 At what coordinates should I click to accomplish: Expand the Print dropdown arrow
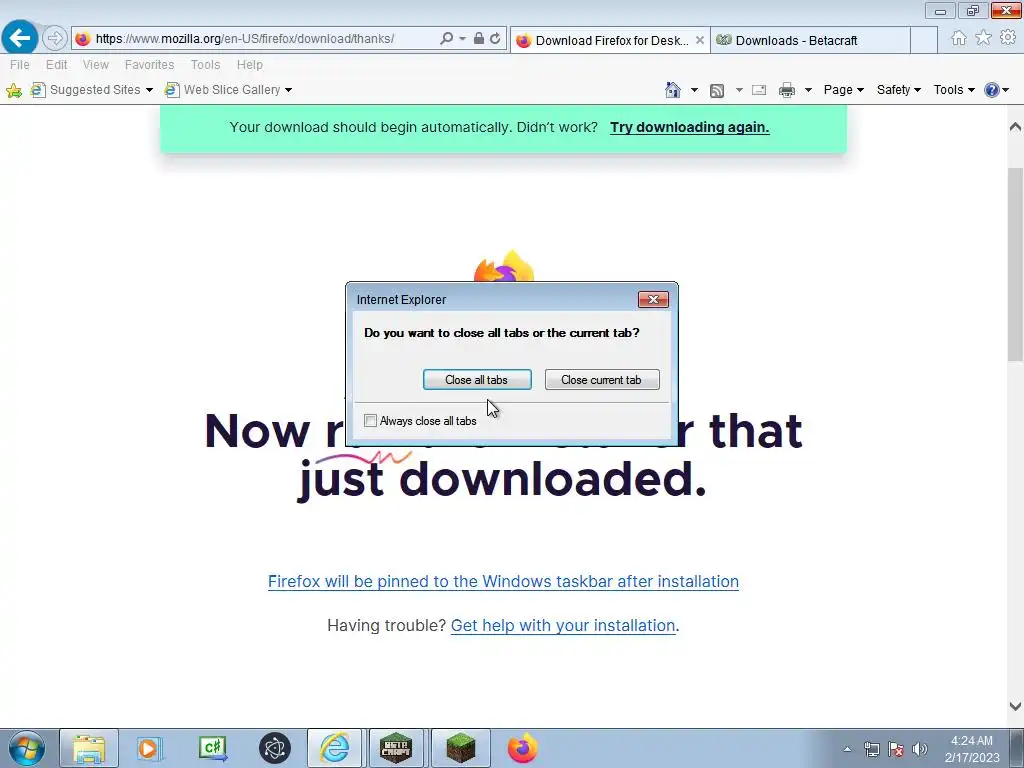click(808, 90)
